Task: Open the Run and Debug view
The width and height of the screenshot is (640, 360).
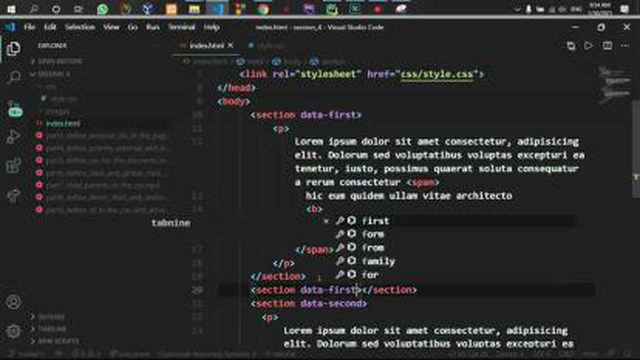Action: point(13,137)
